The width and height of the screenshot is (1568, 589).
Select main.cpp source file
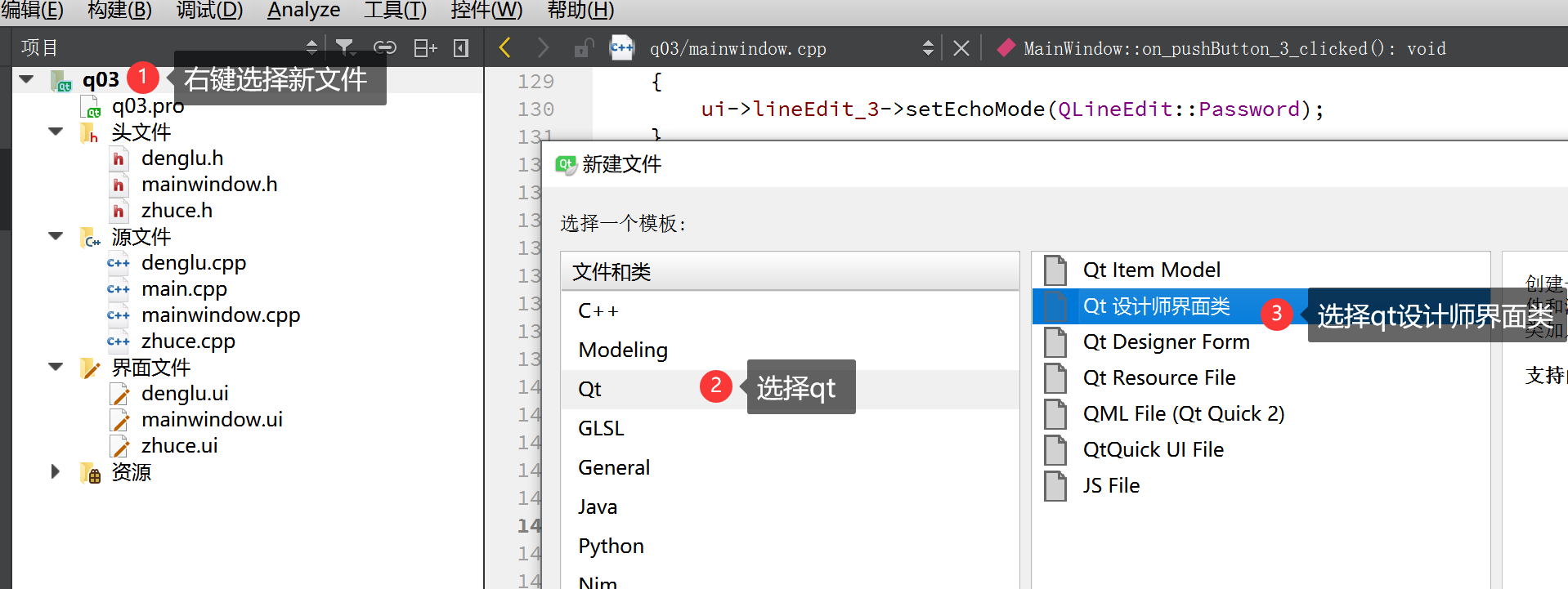(x=184, y=288)
